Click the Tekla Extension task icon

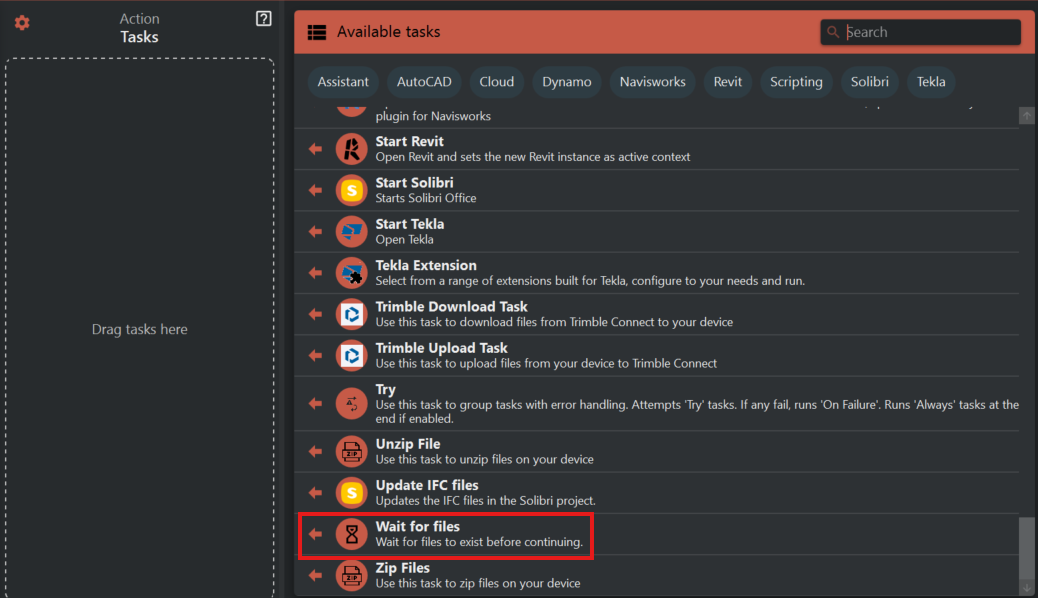(x=351, y=272)
